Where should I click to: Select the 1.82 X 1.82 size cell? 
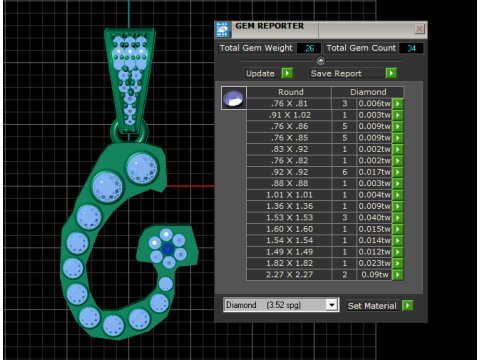tap(289, 263)
